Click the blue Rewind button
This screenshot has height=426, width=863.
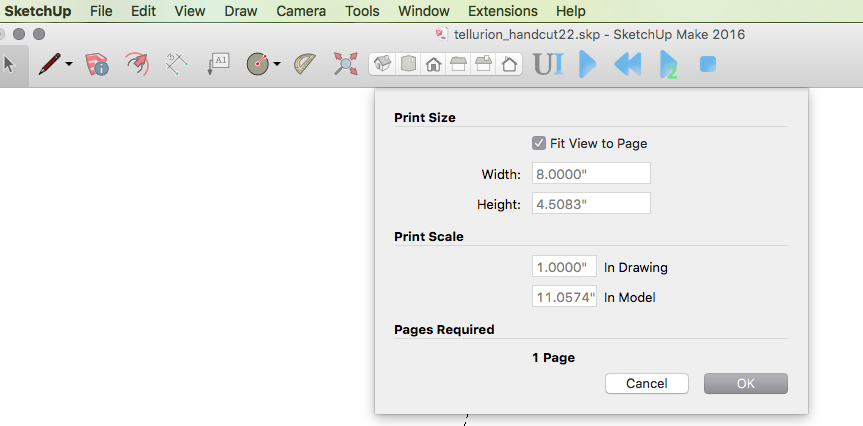pyautogui.click(x=628, y=64)
